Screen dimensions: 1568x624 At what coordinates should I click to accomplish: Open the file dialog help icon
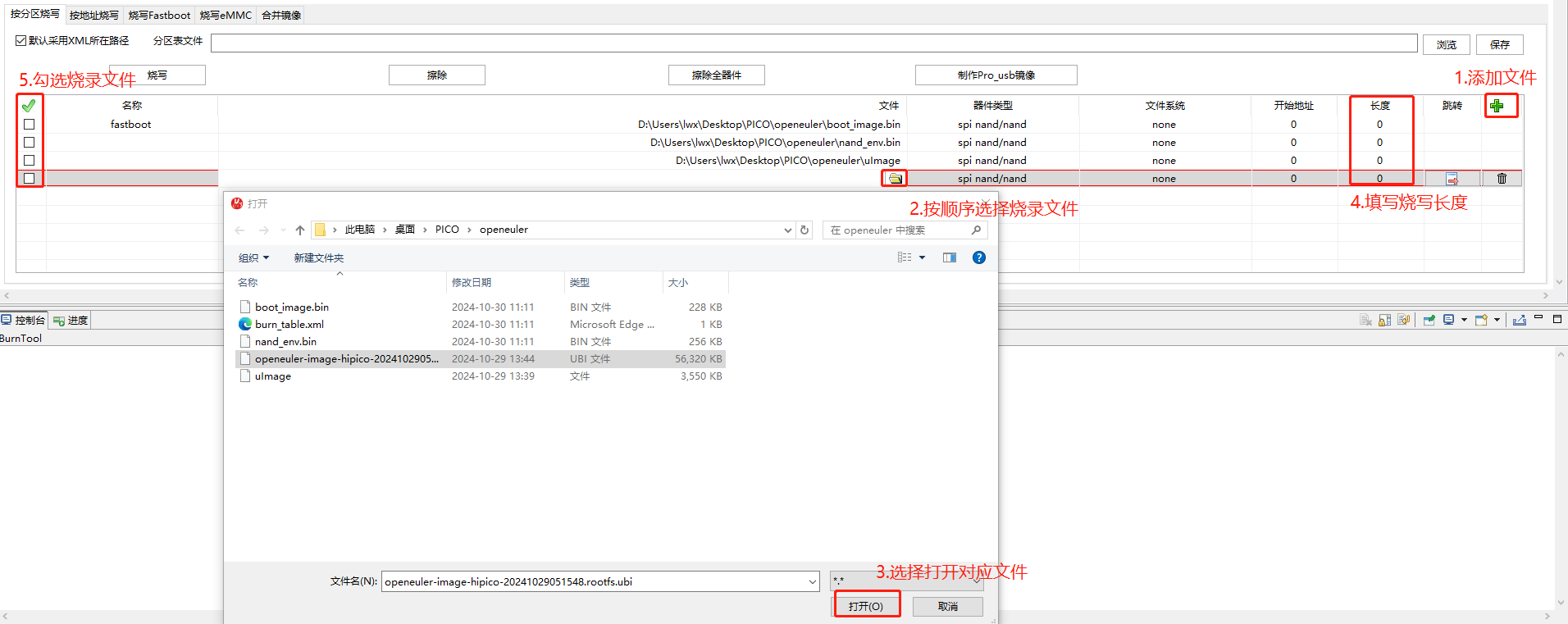(978, 257)
